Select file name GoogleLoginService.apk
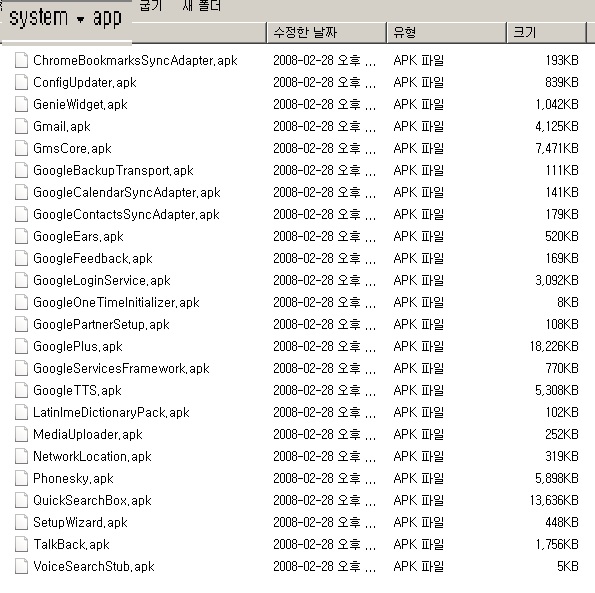 pyautogui.click(x=102, y=280)
